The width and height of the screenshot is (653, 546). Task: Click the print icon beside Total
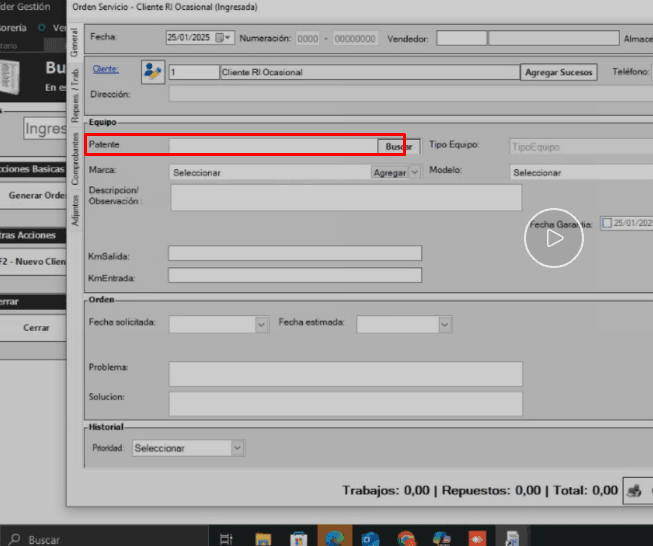click(633, 490)
